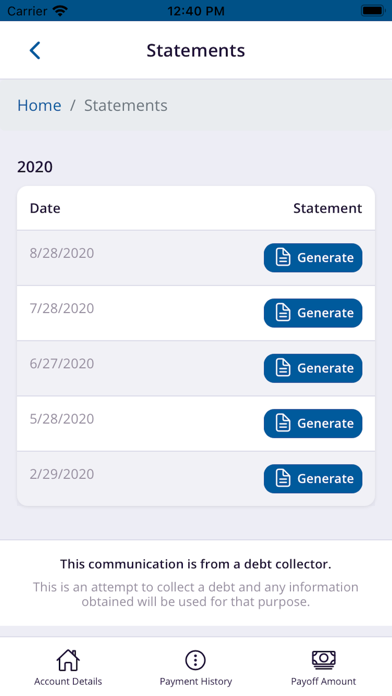Switch to Account Details tab label
This screenshot has height=696, width=392.
68,681
